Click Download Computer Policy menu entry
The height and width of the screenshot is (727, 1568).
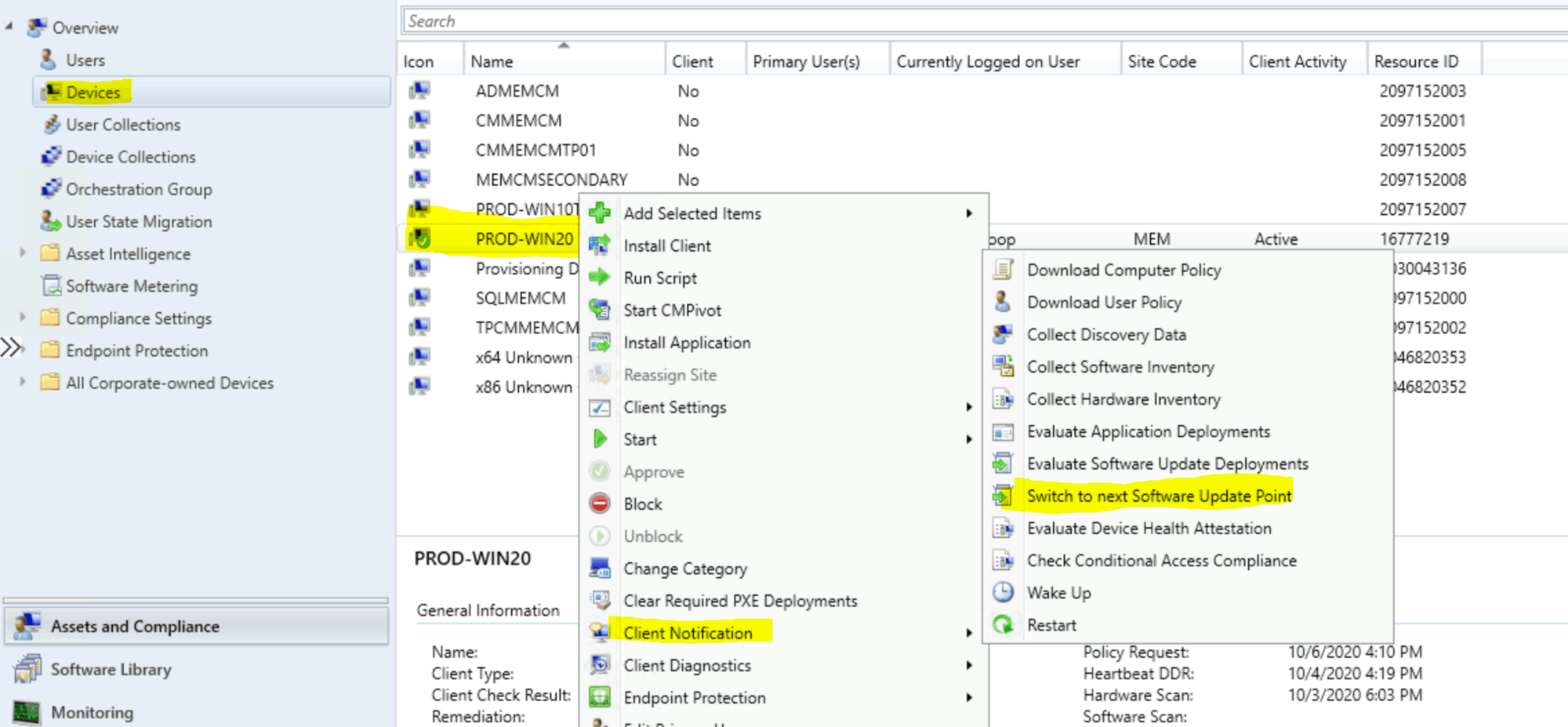[x=1124, y=269]
